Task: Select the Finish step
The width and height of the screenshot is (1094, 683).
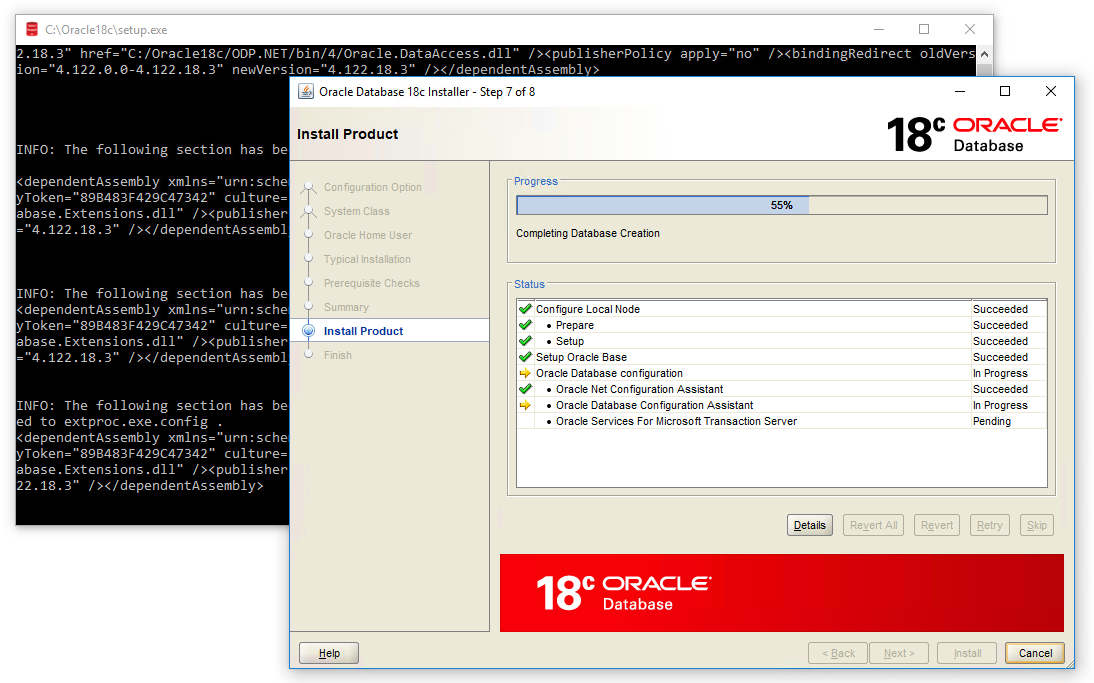Action: [338, 355]
